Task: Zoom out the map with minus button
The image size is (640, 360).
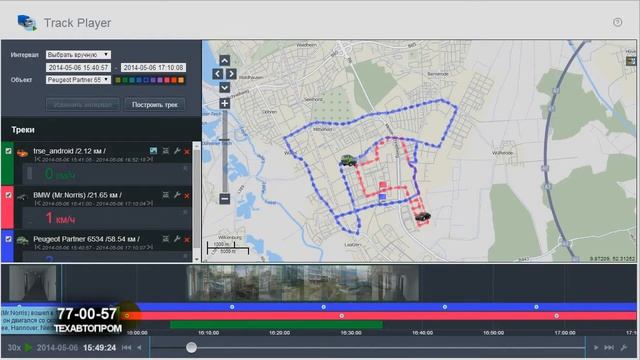Action: [224, 199]
